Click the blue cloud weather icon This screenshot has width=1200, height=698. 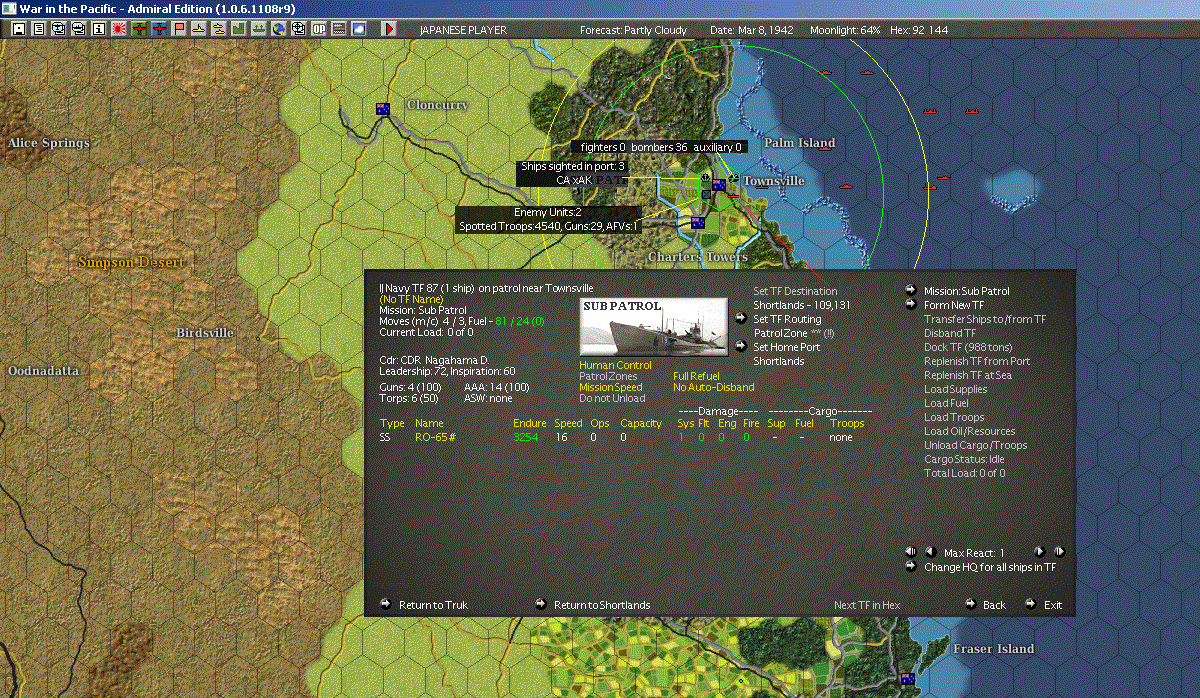358,29
